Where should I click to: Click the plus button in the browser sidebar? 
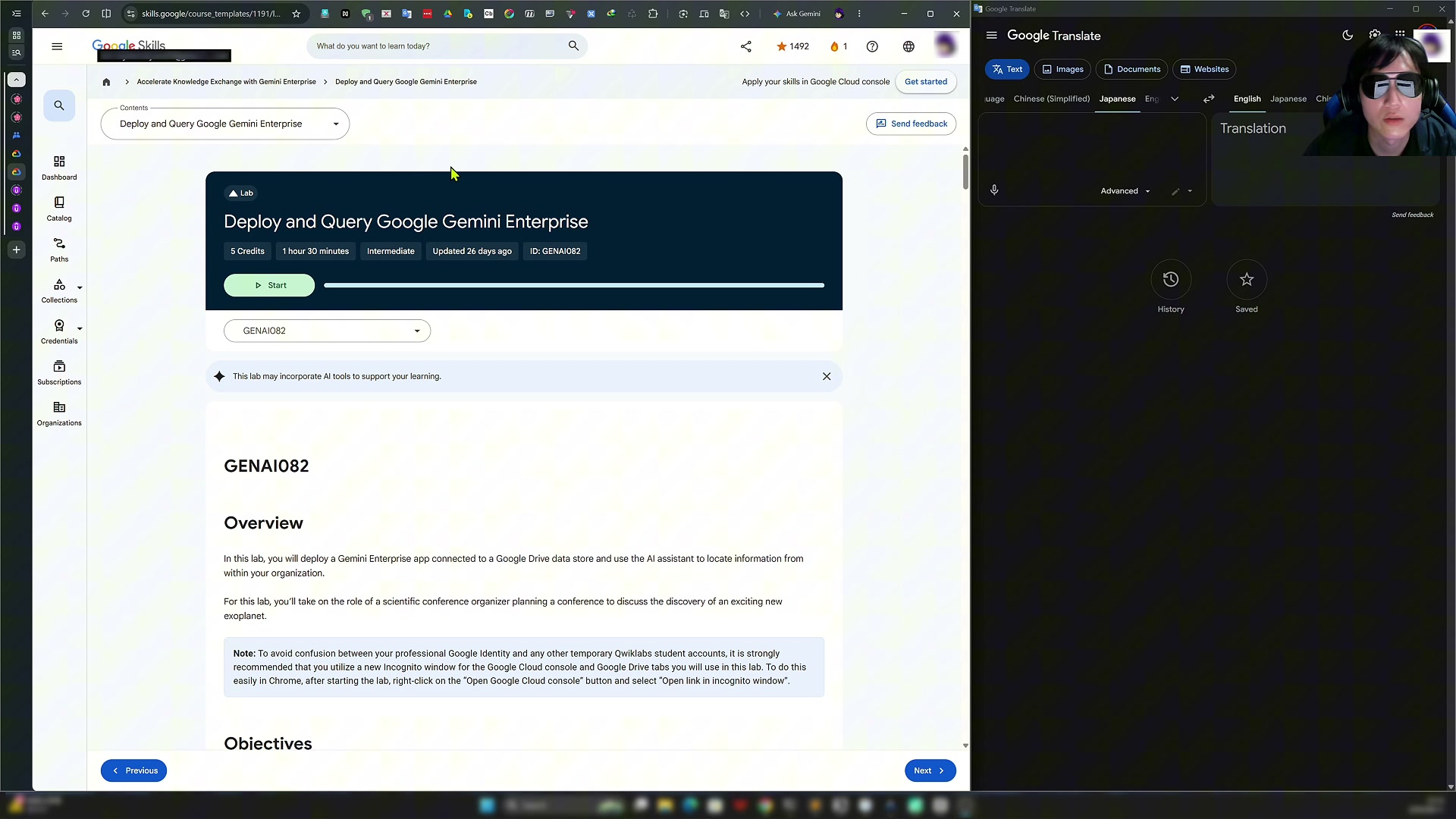16,249
